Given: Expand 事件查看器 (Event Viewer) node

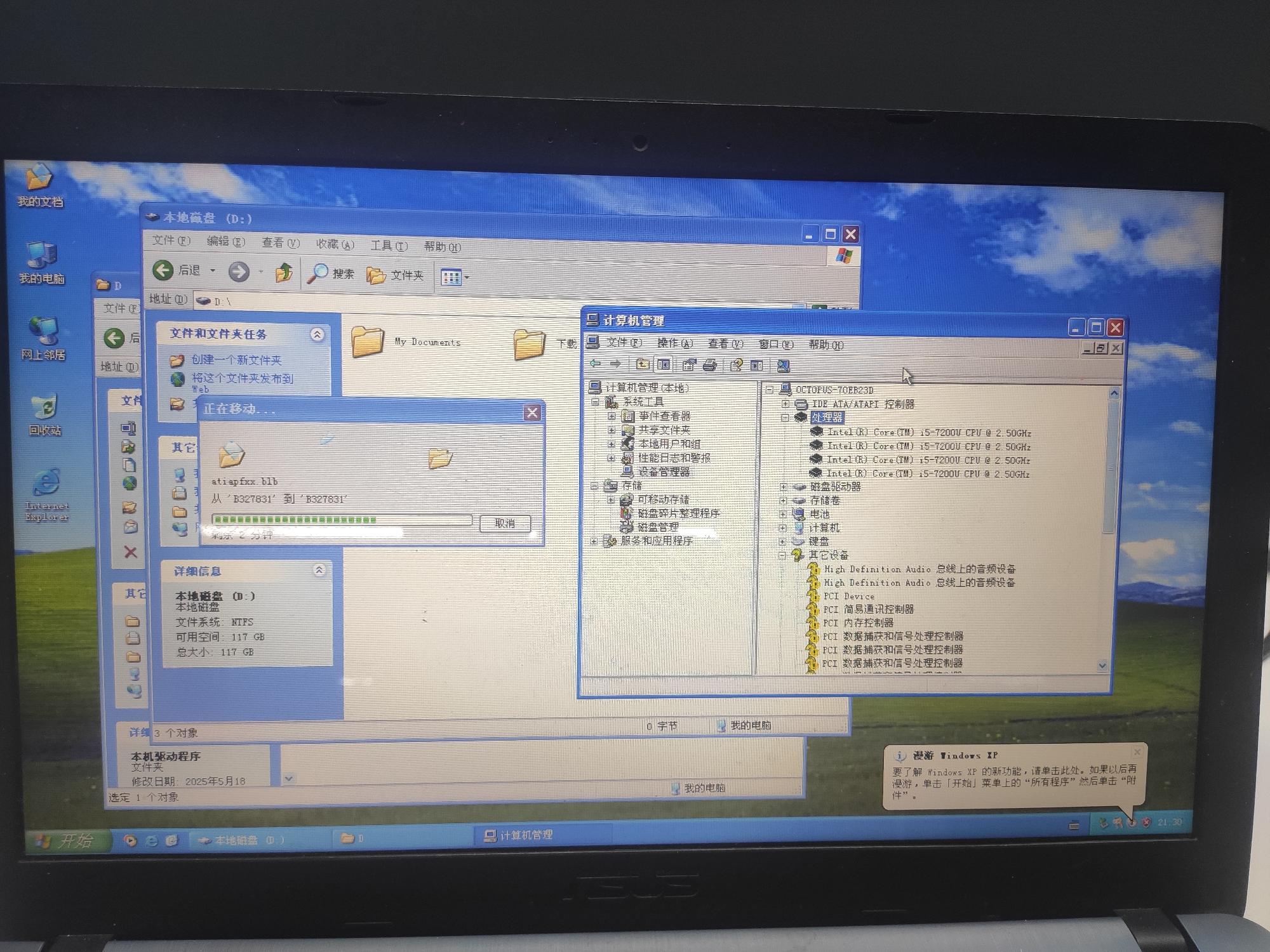Looking at the screenshot, I should point(612,416).
